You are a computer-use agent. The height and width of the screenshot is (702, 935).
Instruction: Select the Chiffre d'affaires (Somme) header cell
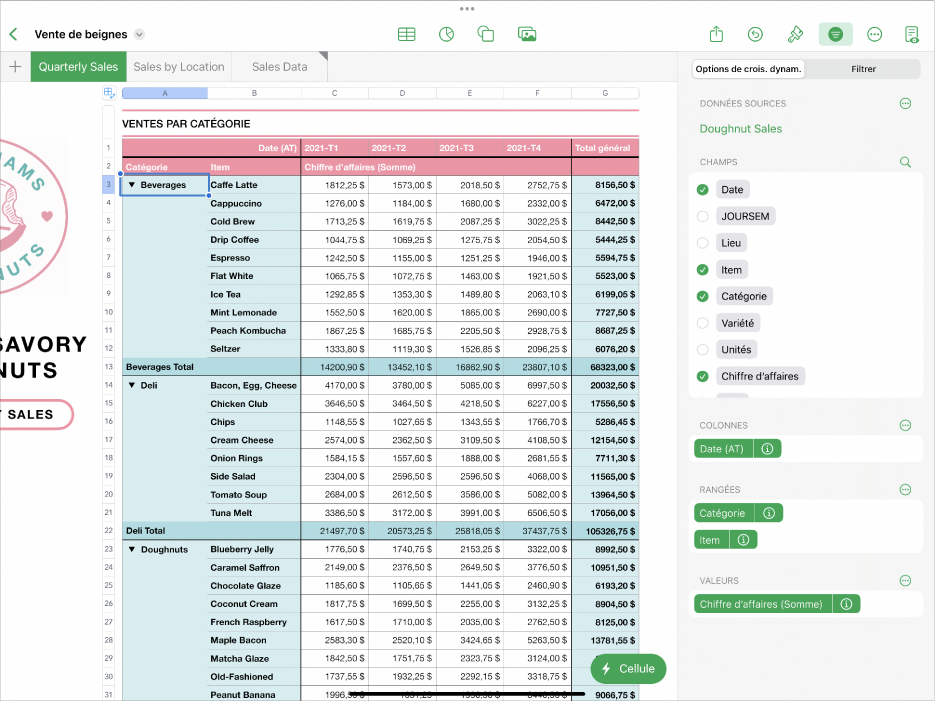[x=436, y=167]
